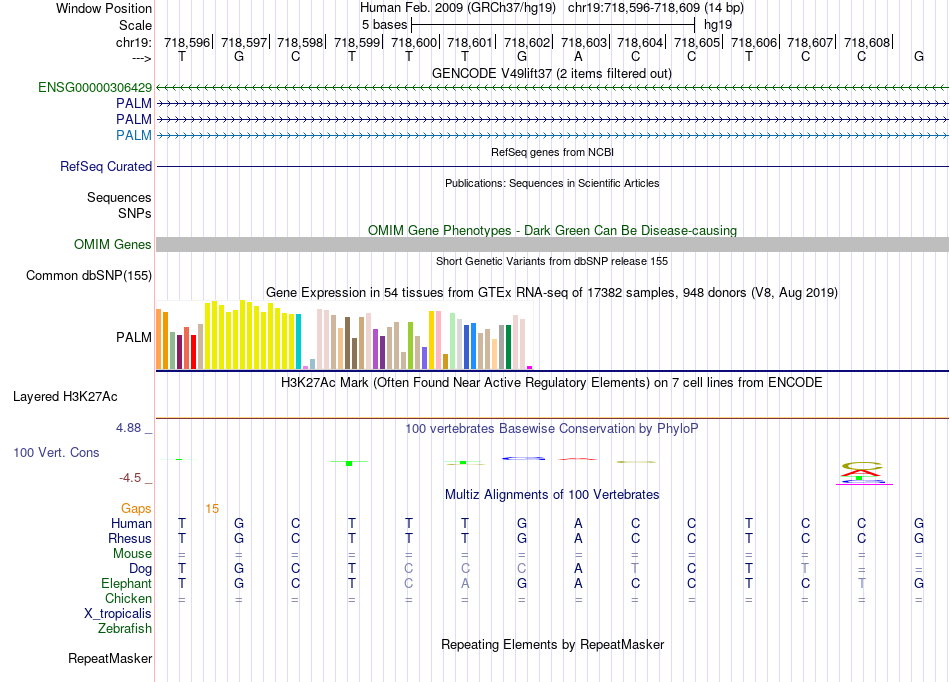Screen dimensions: 950x682
Task: Select the 'chr19:' ruler label
Action: point(133,42)
